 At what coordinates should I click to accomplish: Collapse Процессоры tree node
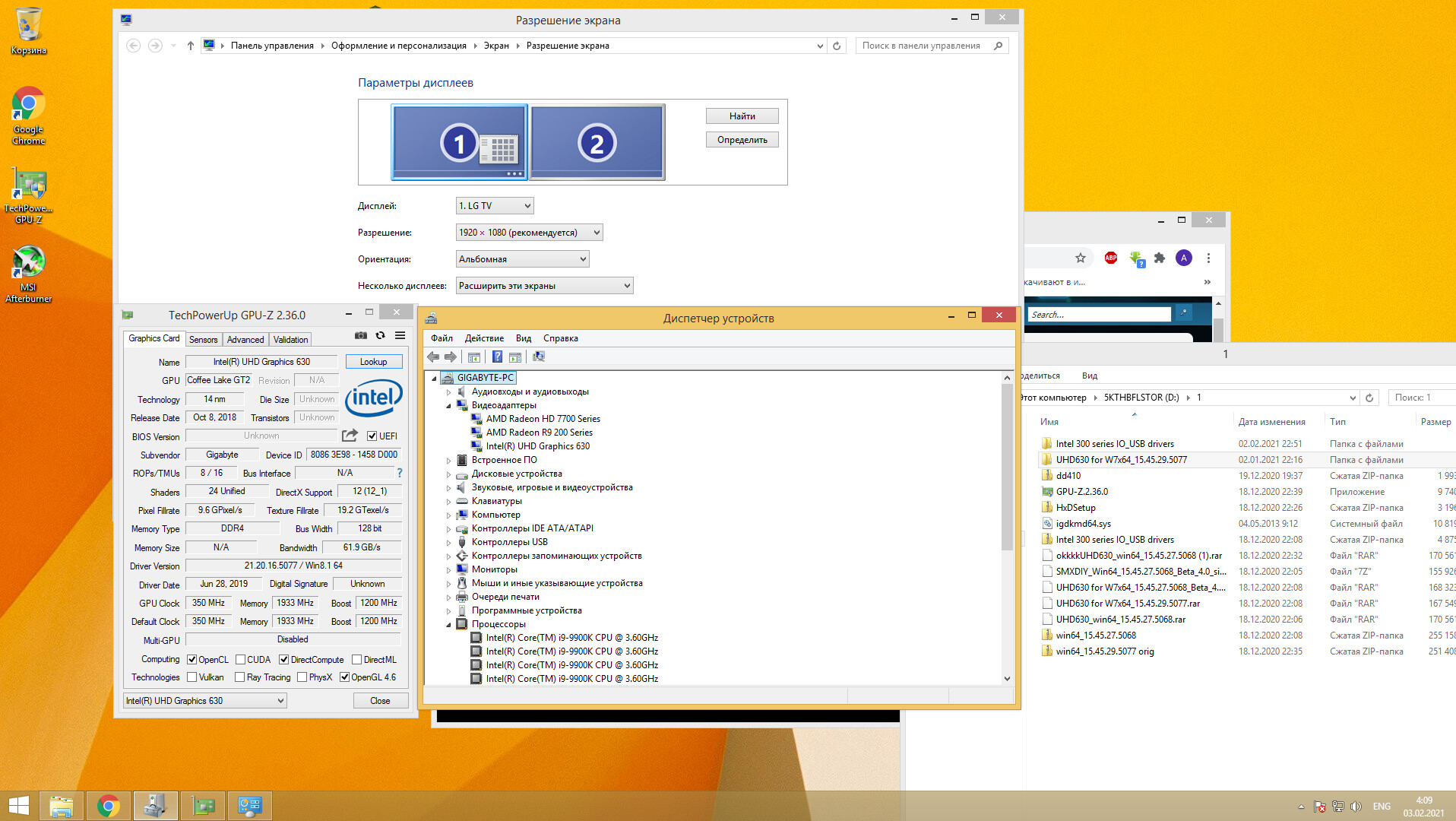[448, 625]
